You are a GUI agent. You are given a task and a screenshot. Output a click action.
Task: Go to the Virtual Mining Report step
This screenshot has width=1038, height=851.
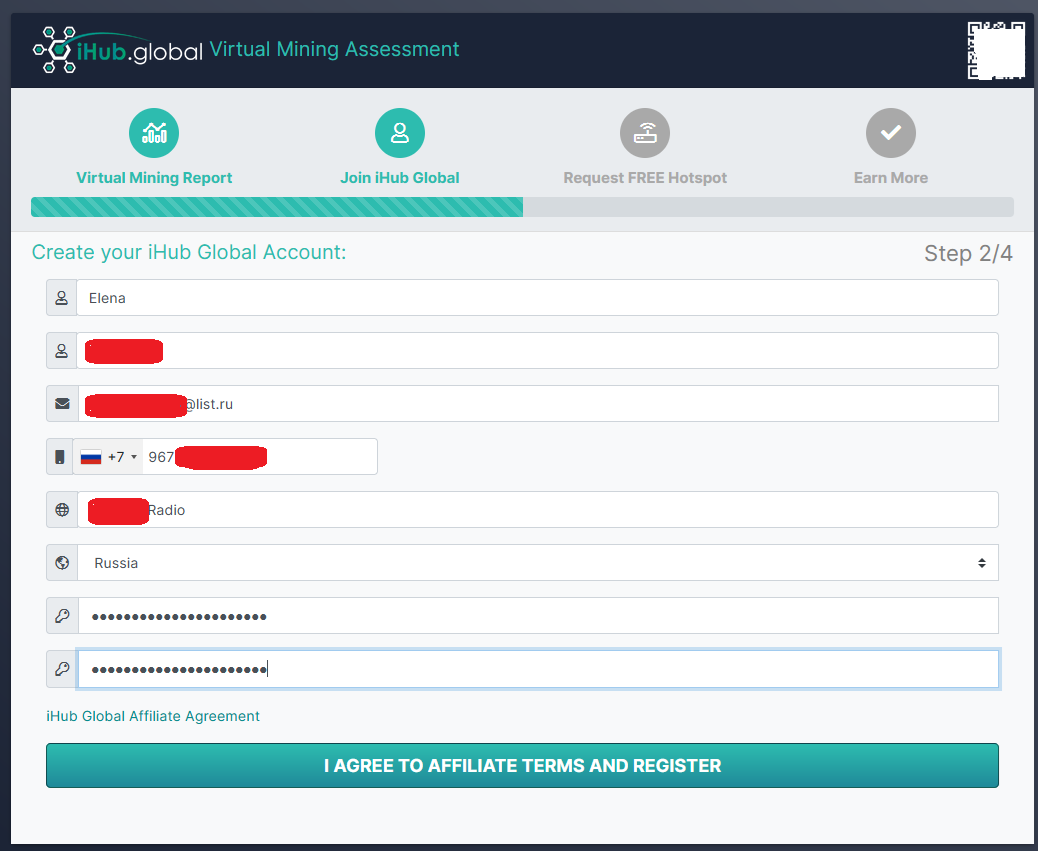click(154, 178)
